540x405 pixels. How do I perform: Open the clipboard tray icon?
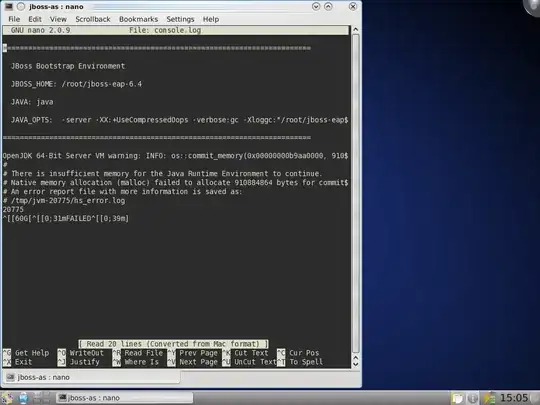(x=458, y=398)
